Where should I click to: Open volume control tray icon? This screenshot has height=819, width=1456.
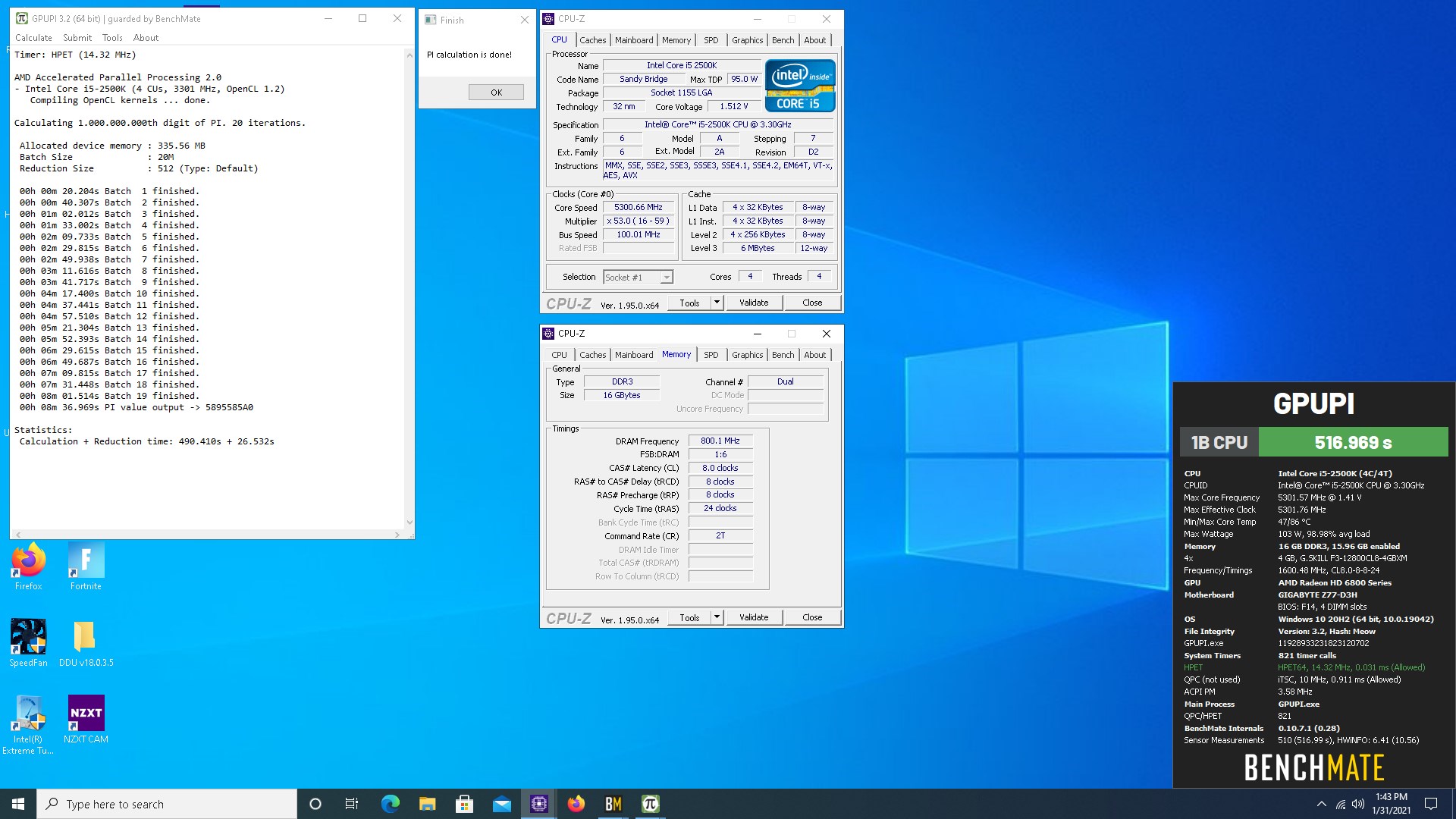[x=1358, y=804]
